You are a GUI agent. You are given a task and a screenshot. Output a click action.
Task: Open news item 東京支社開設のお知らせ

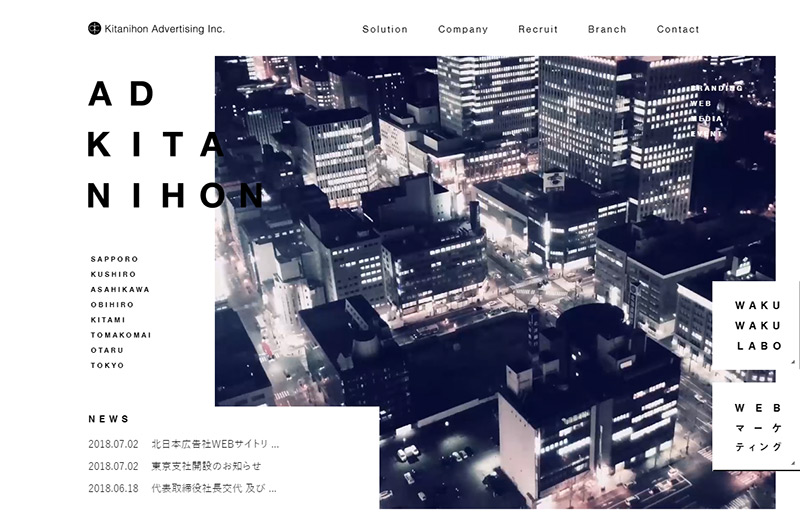(174, 466)
